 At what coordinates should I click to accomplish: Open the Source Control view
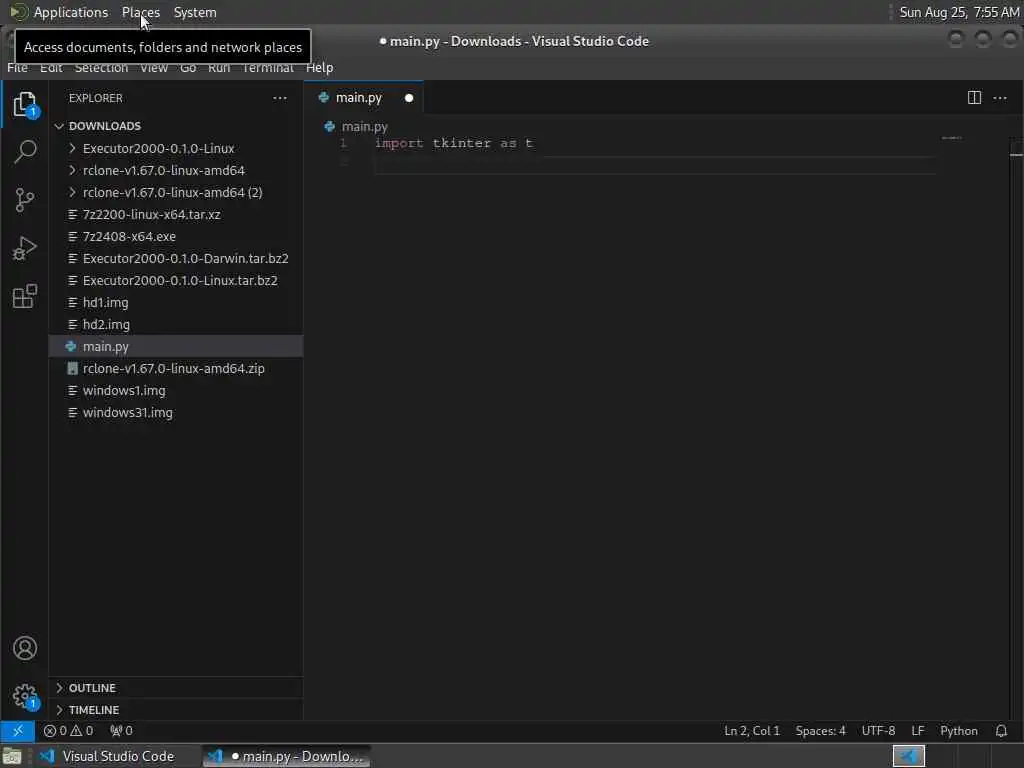[x=25, y=200]
